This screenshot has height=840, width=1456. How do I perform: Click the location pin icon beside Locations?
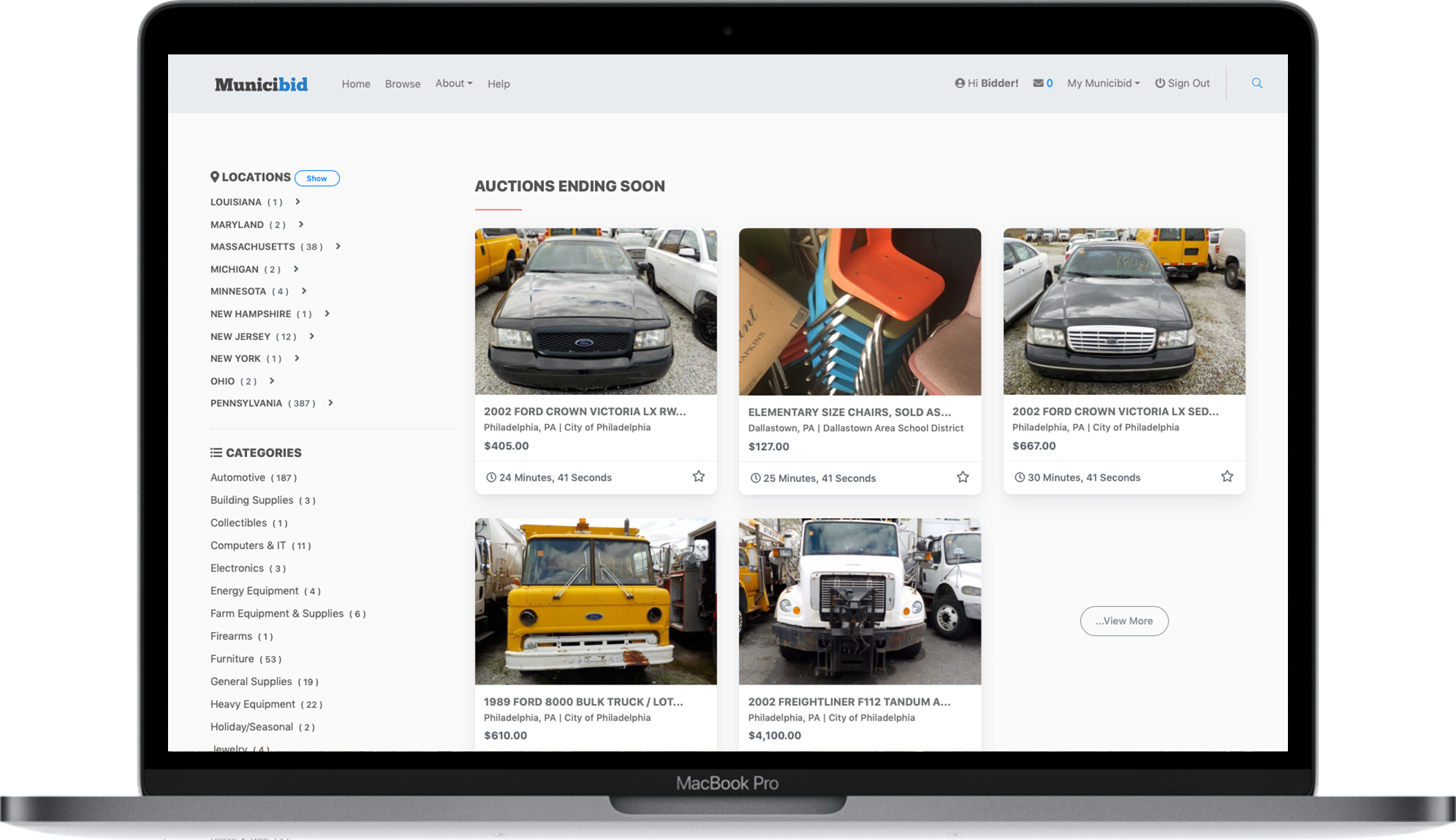pyautogui.click(x=215, y=177)
